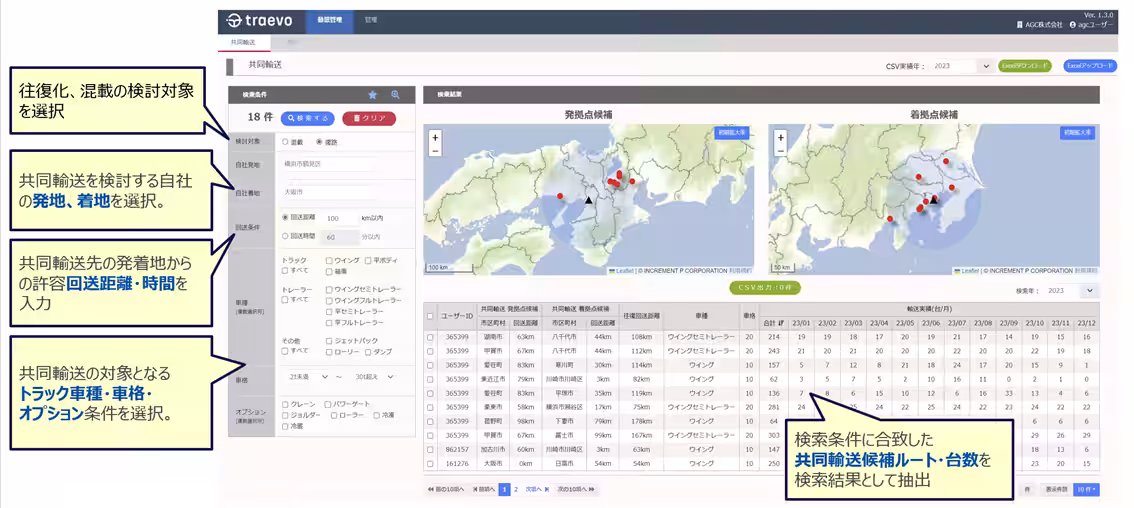
Task: Select the 回送時間 radio option
Action: coord(286,237)
